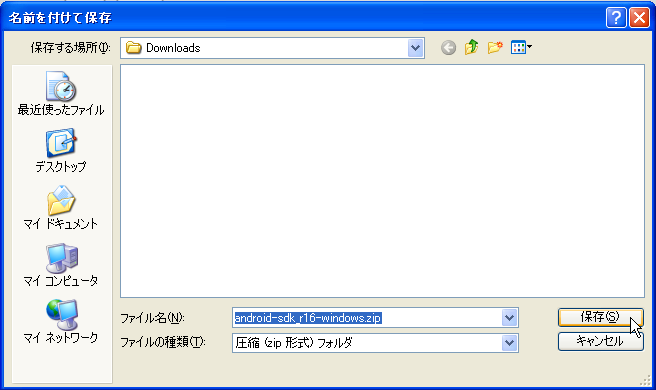Expand the Save in (保存する場所) dropdown
656x390 pixels.
pos(415,48)
